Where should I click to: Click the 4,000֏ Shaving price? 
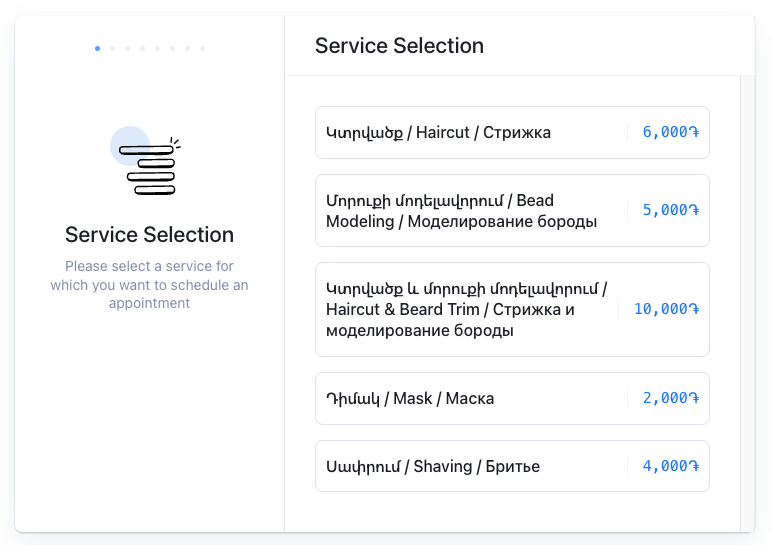[670, 466]
